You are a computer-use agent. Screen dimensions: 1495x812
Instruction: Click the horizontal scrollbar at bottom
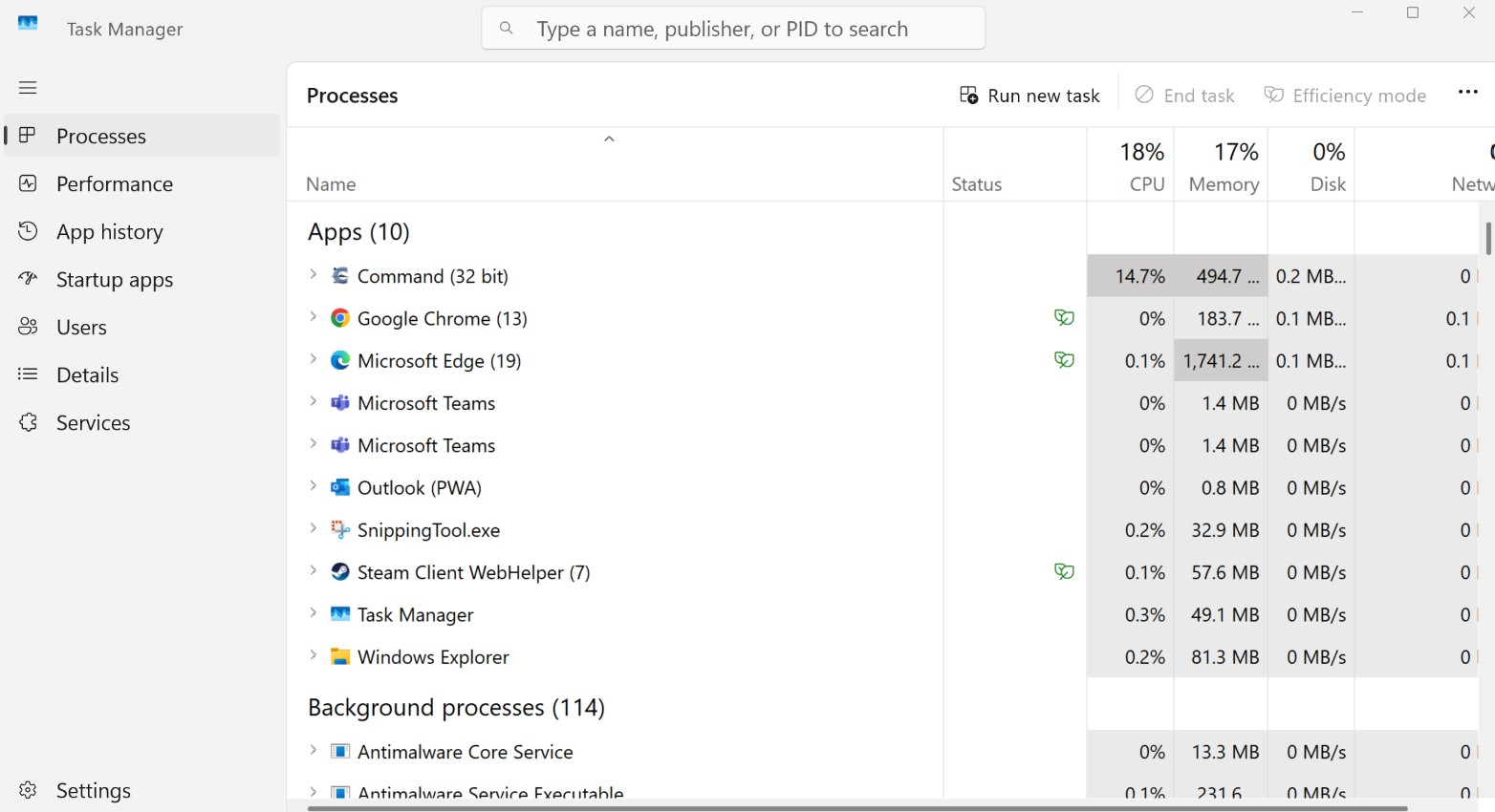tap(857, 808)
